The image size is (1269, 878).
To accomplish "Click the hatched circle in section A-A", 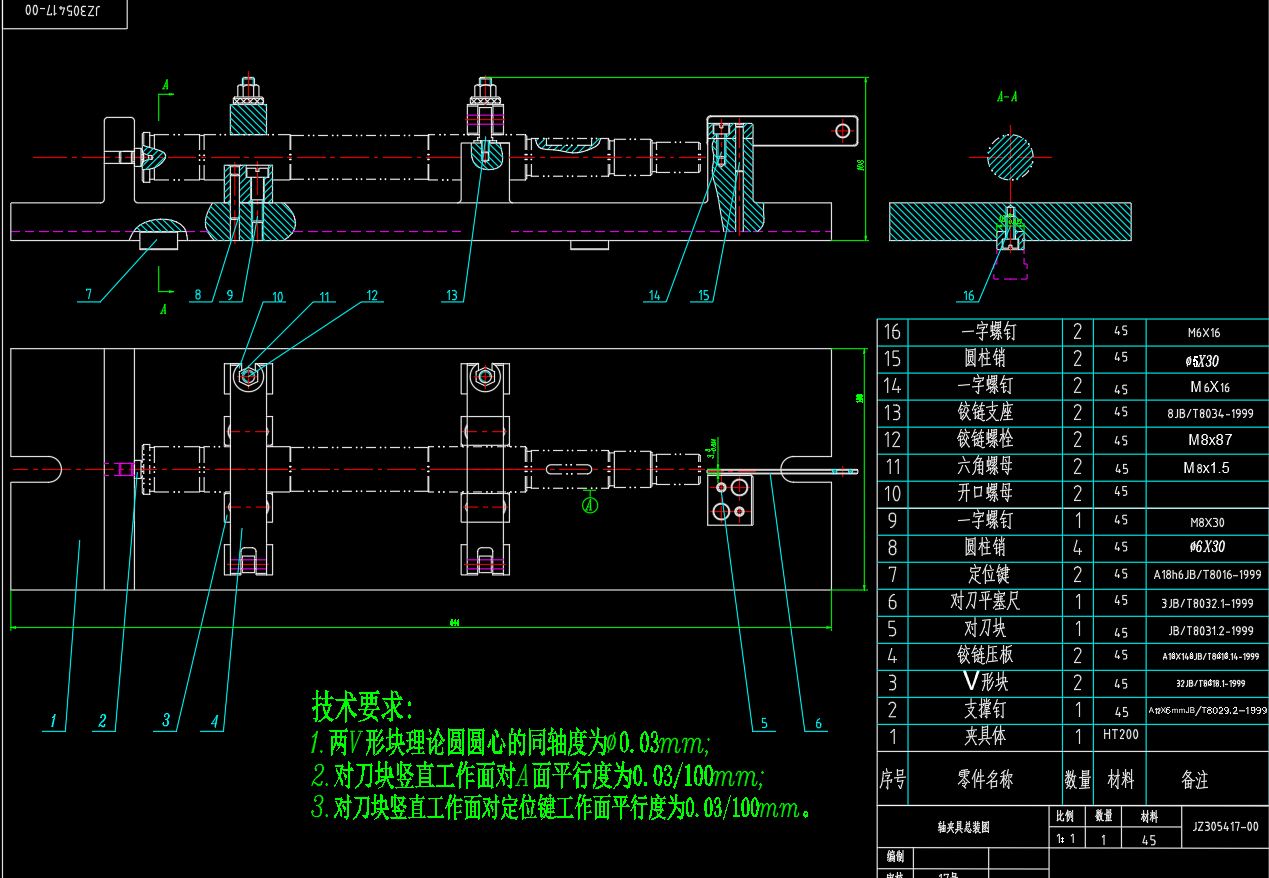I will pos(1010,156).
